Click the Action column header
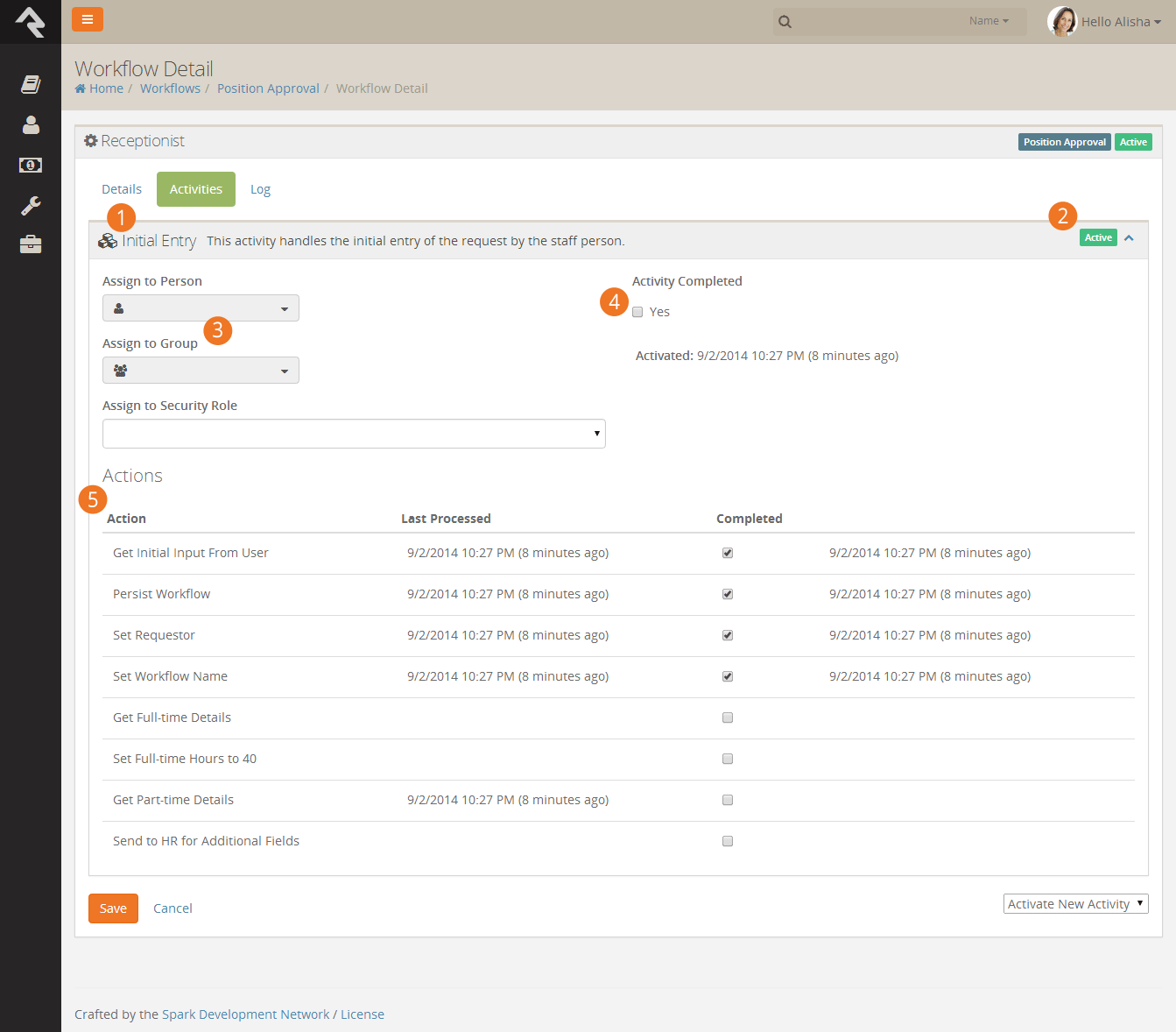1176x1032 pixels. tap(126, 519)
